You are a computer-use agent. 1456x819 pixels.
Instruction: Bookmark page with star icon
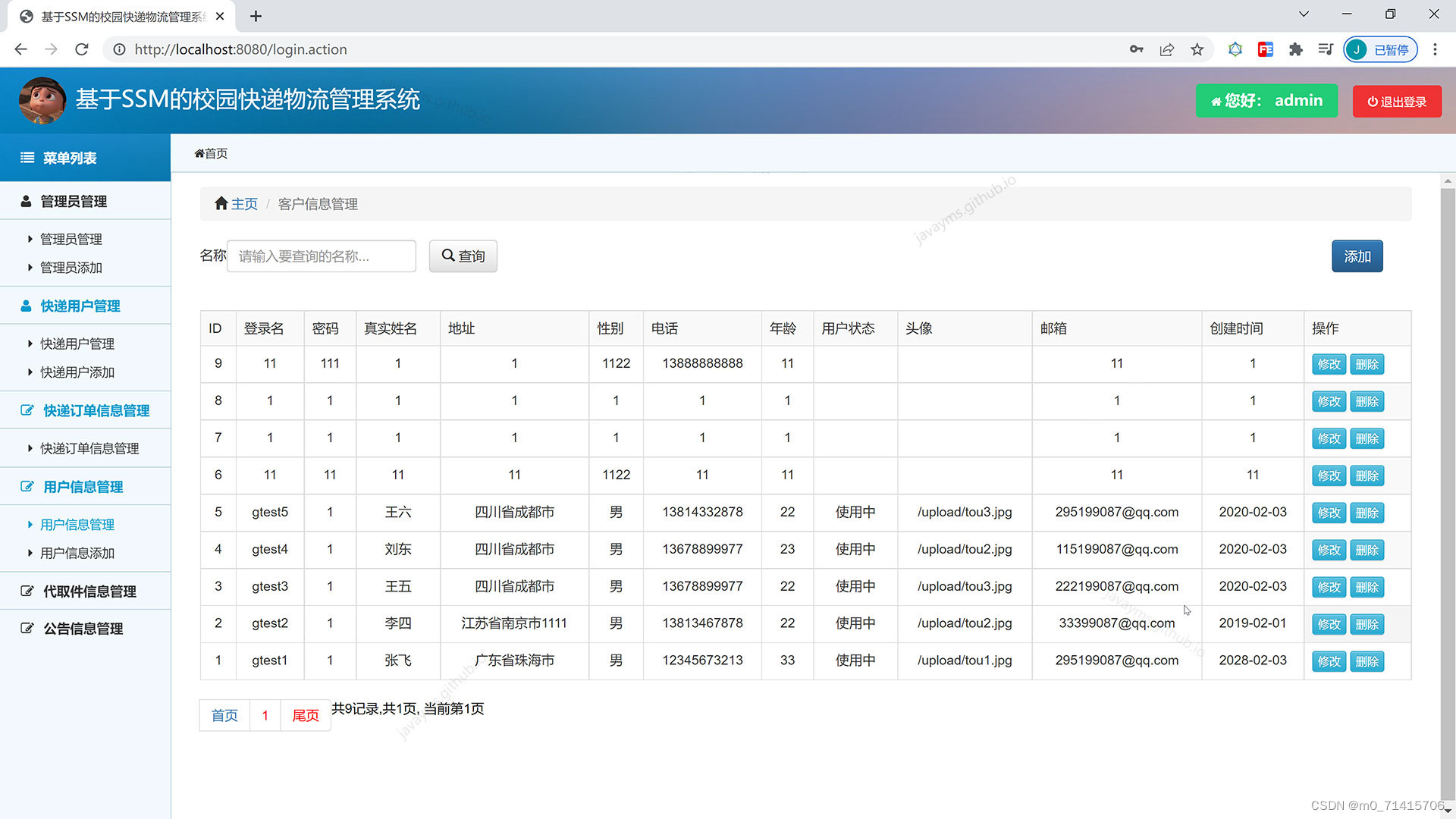[1197, 49]
